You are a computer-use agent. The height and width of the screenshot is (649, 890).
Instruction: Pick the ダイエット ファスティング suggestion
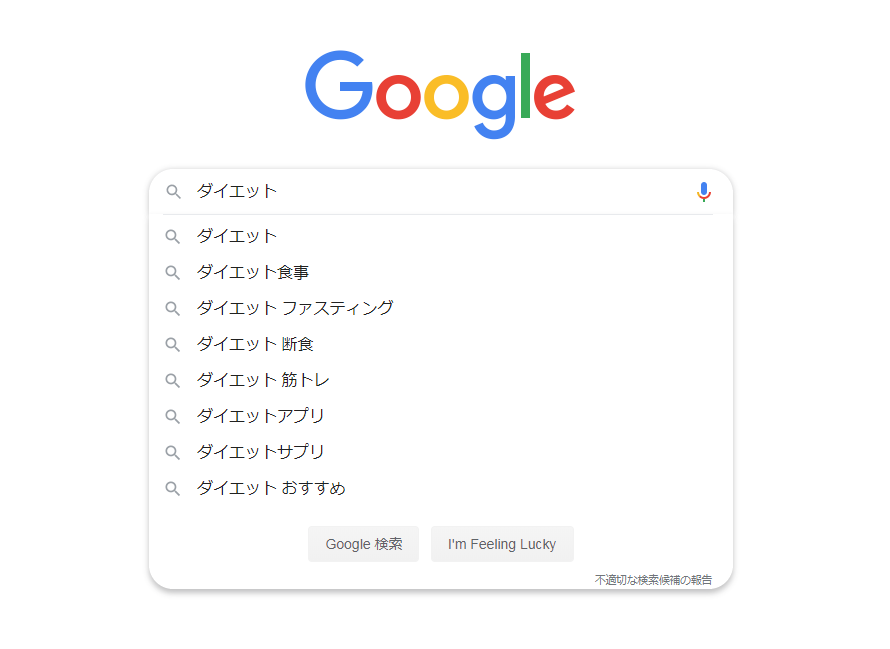pos(440,308)
